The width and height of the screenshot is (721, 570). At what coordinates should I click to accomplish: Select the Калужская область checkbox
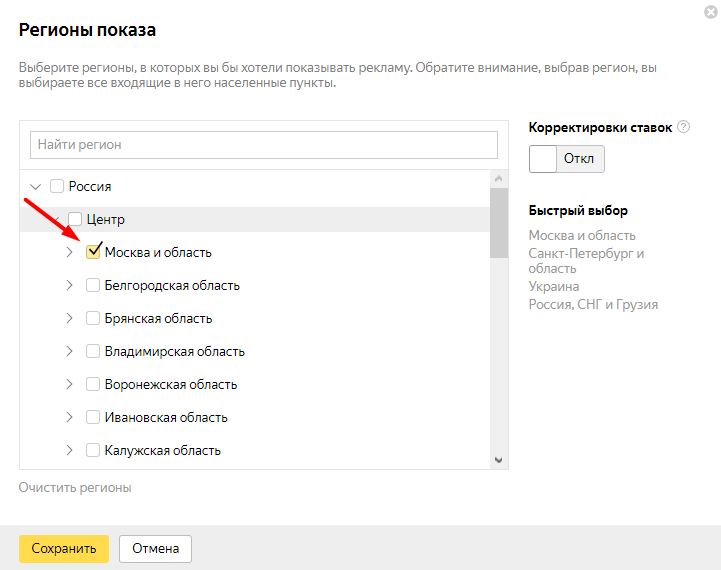coord(93,450)
